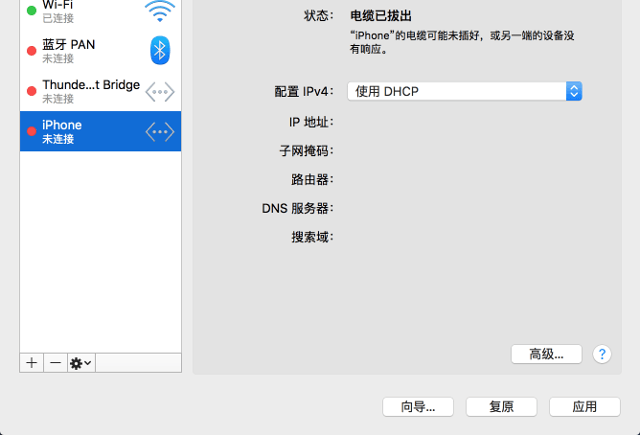Add a new network service with plus button
This screenshot has width=640, height=435.
pyautogui.click(x=31, y=363)
